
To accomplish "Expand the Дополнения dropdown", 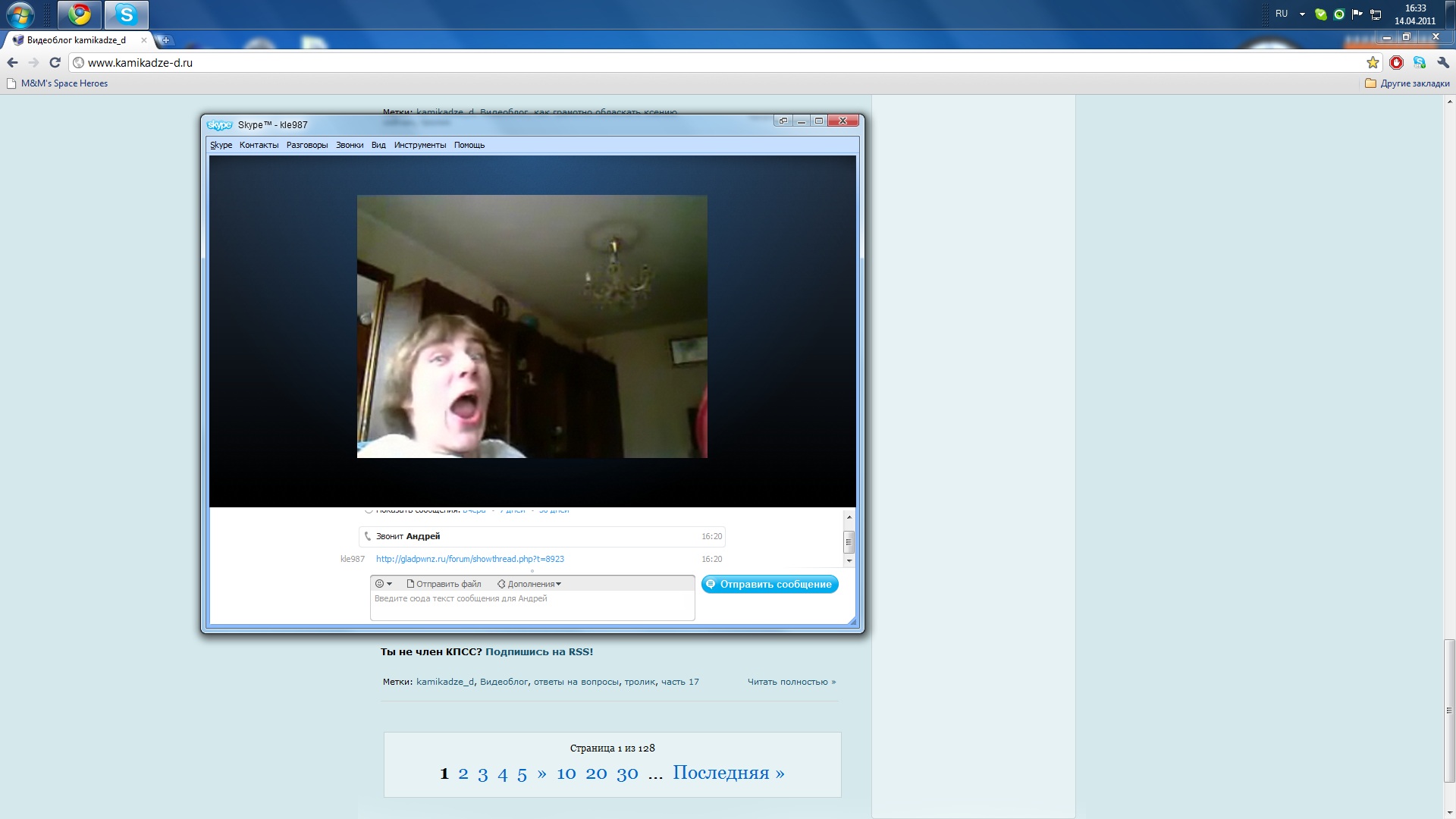I will click(529, 584).
